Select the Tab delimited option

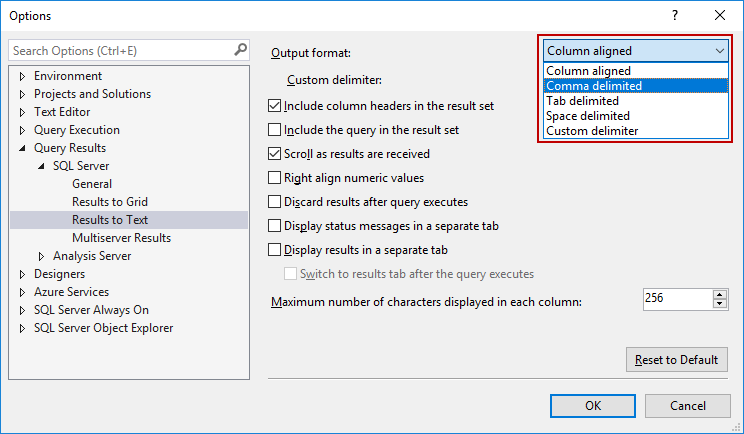tap(582, 101)
